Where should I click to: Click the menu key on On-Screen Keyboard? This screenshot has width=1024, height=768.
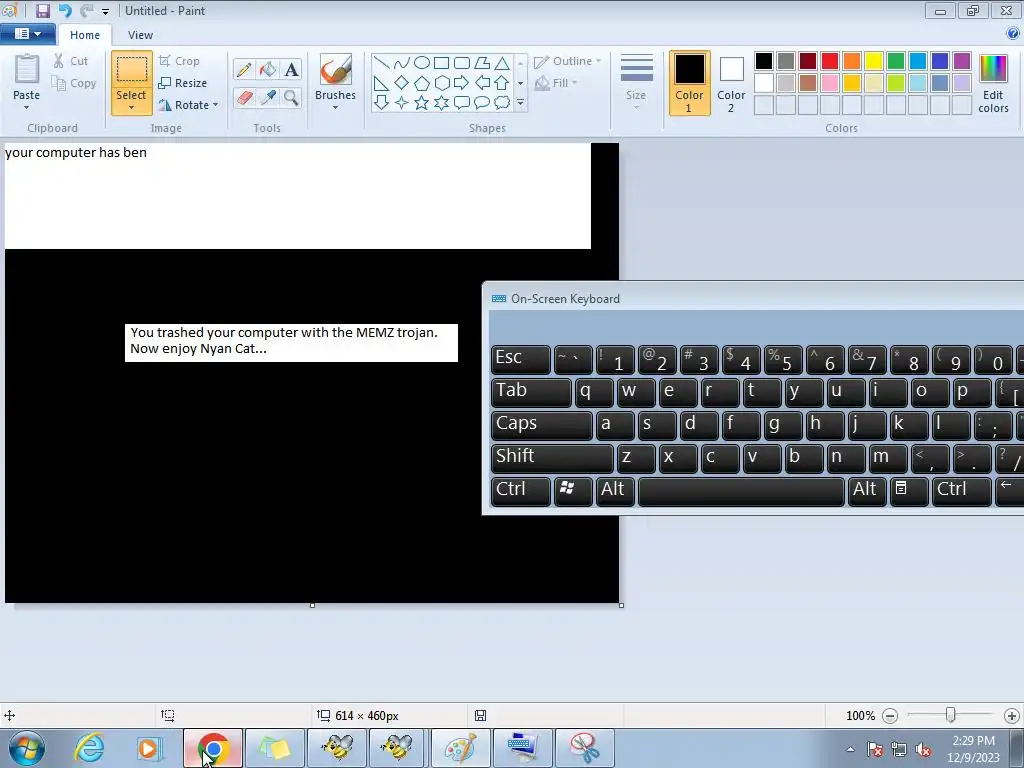click(x=908, y=491)
